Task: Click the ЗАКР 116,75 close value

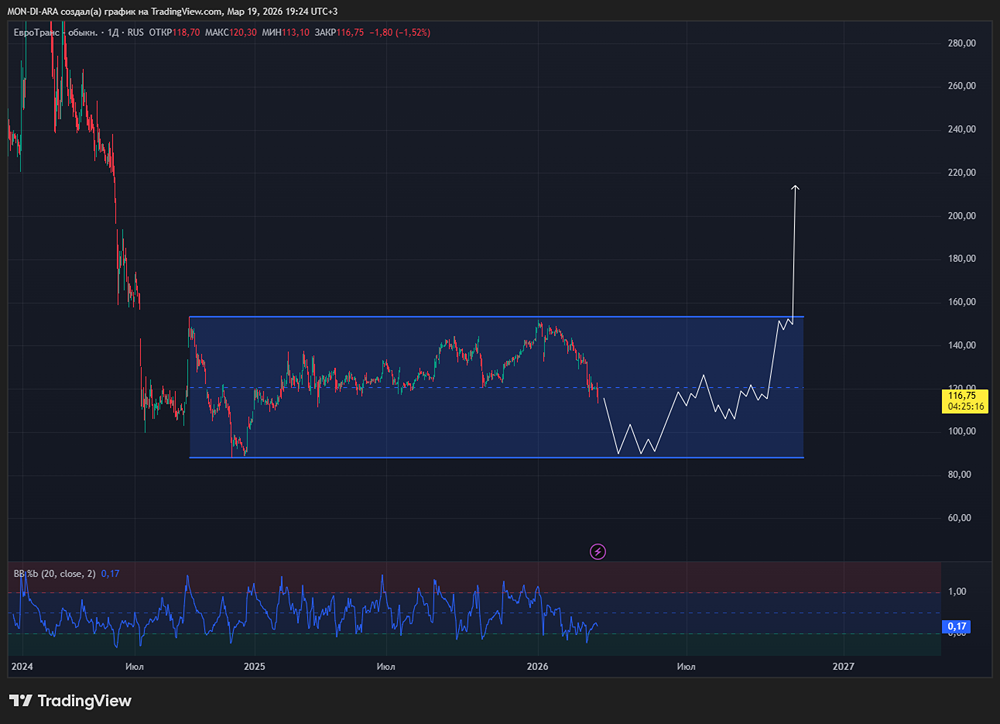Action: 339,33
